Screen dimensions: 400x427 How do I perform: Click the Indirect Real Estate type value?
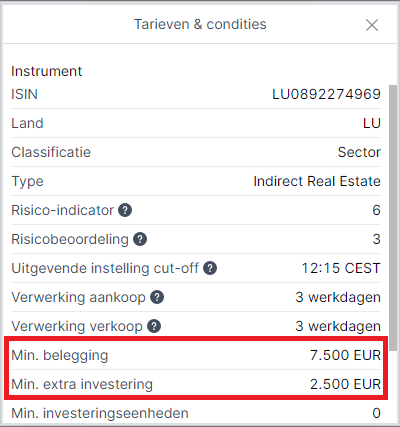(317, 181)
